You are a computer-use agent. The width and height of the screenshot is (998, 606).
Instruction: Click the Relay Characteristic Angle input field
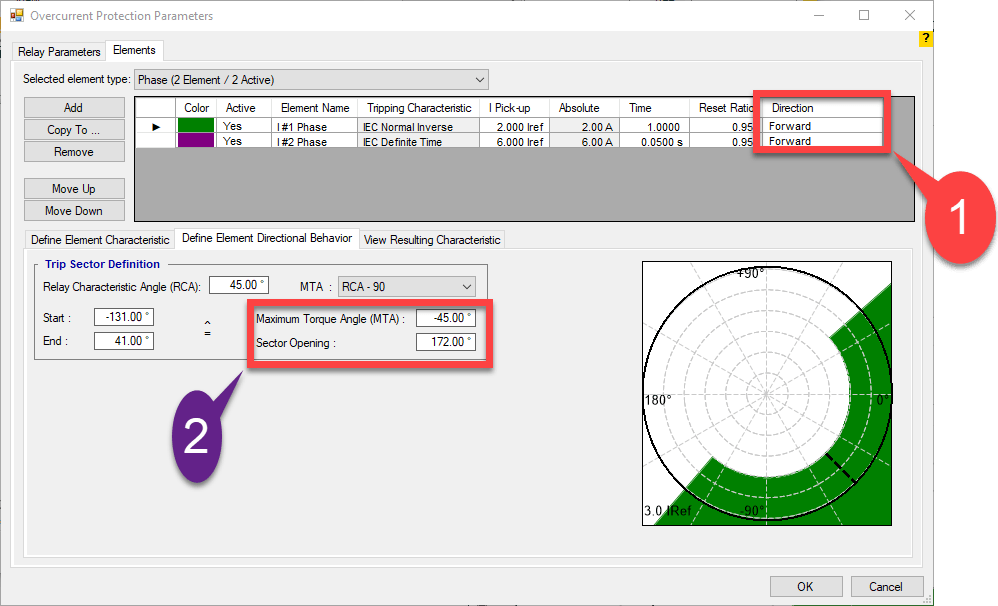click(x=240, y=287)
